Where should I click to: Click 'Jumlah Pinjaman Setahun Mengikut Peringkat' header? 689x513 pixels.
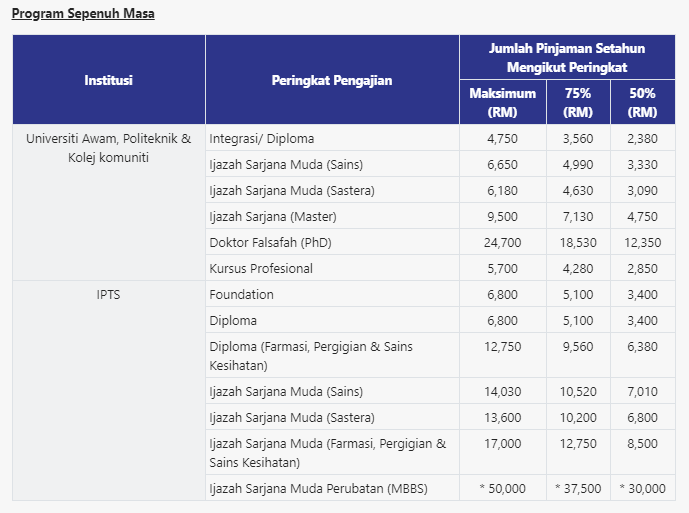pos(567,58)
